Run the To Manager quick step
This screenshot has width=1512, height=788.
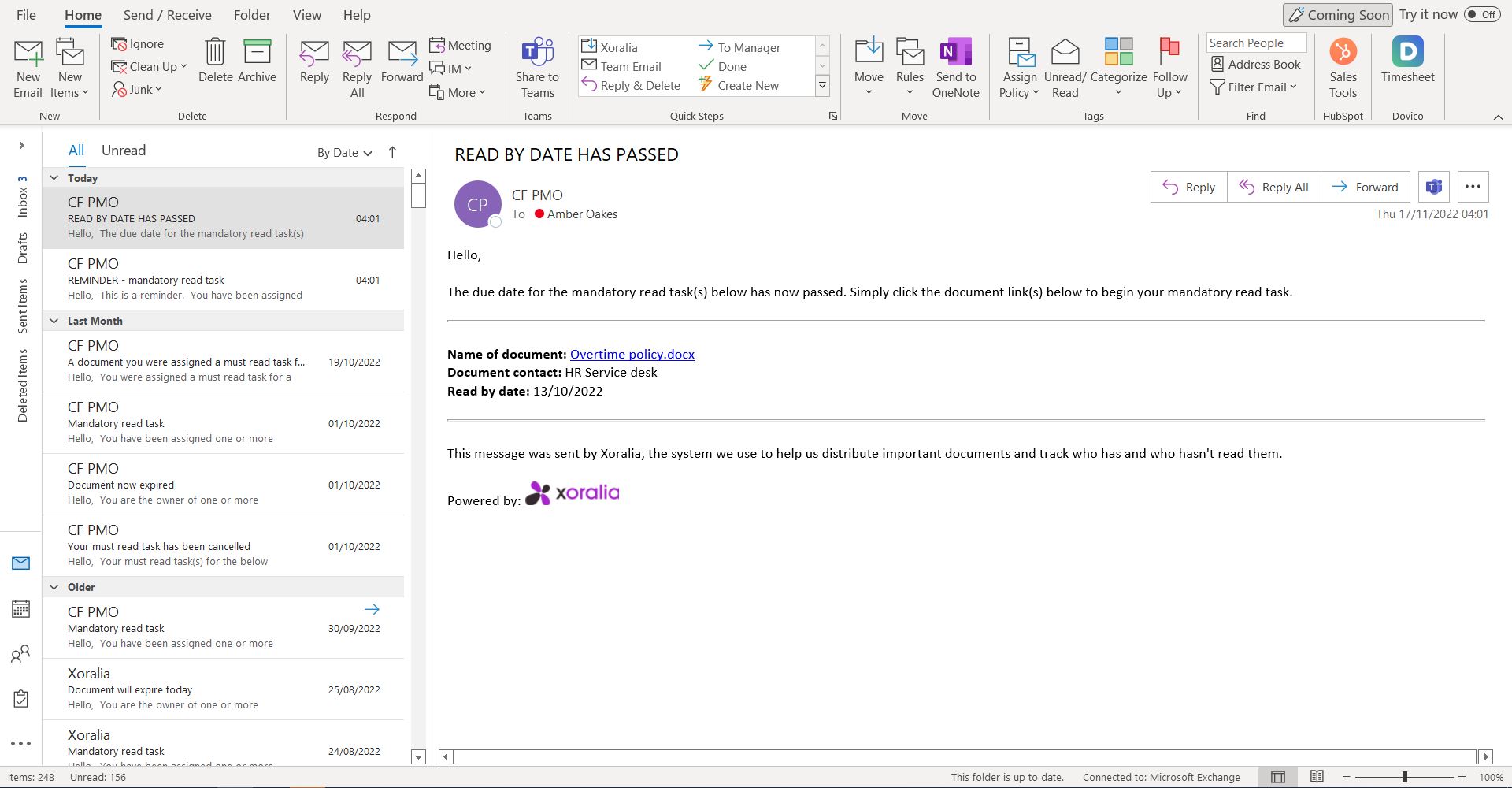coord(739,47)
